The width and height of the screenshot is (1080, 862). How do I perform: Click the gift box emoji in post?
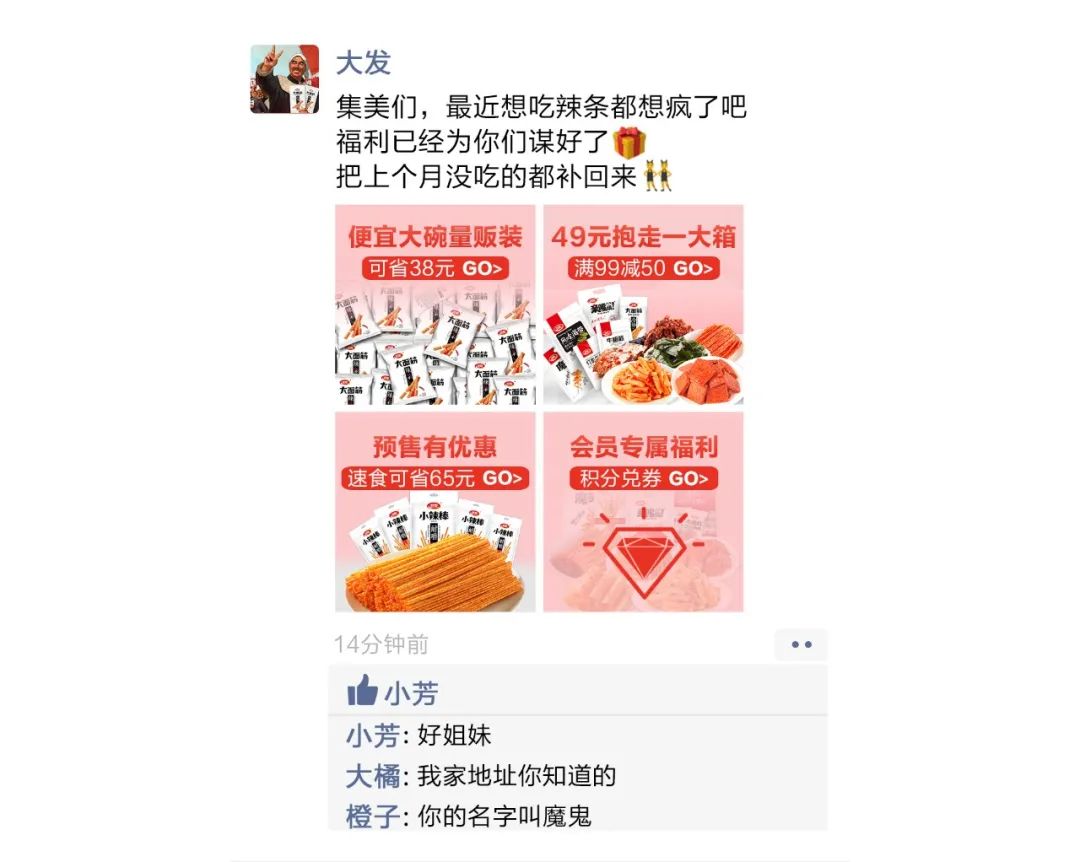pyautogui.click(x=630, y=143)
